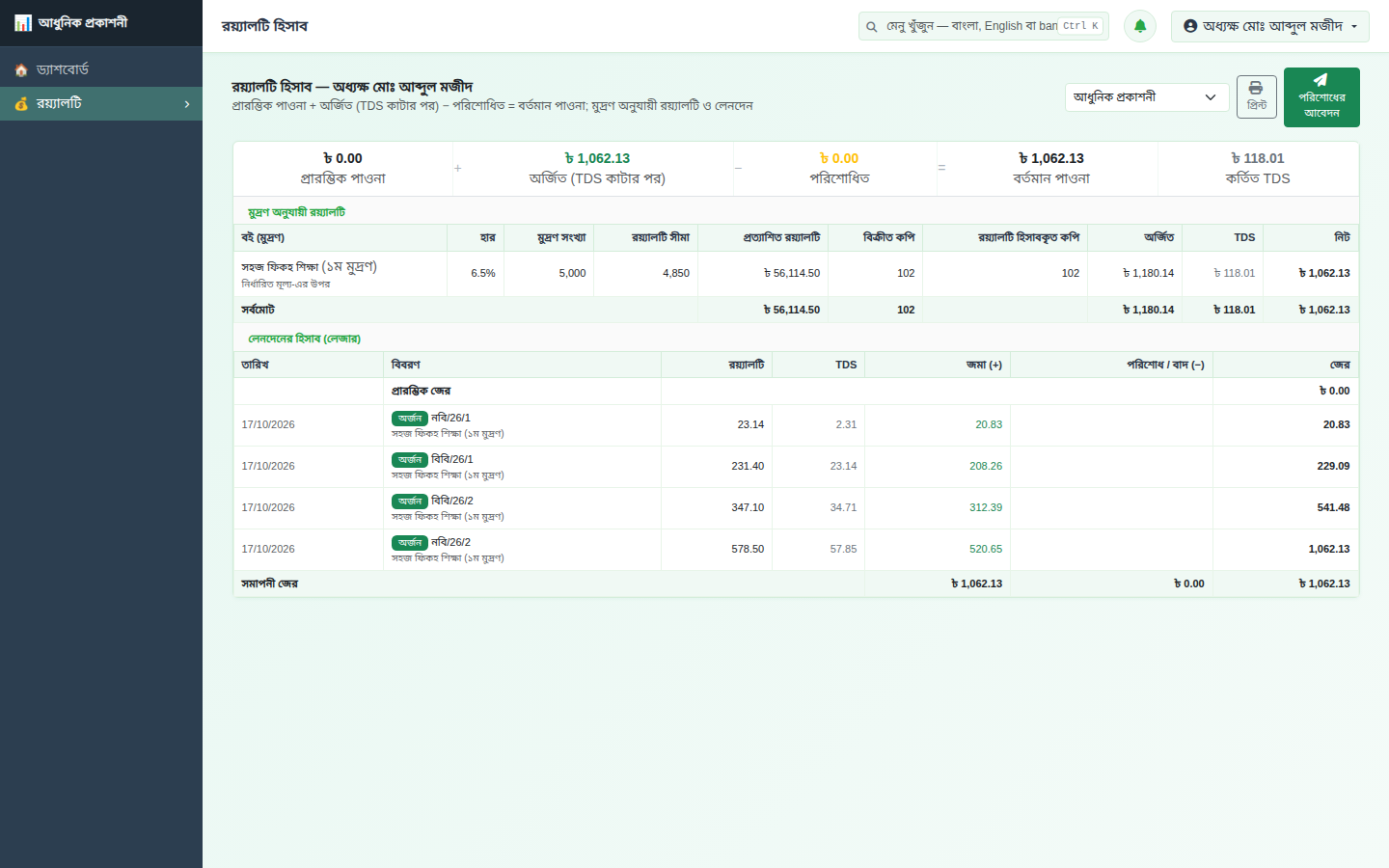Open the ড্যাশবোর্ড sidebar item
Viewport: 1389px width, 868px height.
[101, 70]
